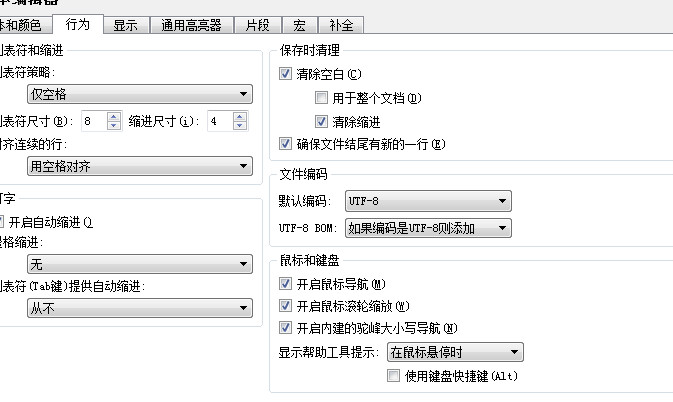Expand the 用空格对齐 alignment dropdown
Viewport: 673px width, 402px height.
coord(138,166)
